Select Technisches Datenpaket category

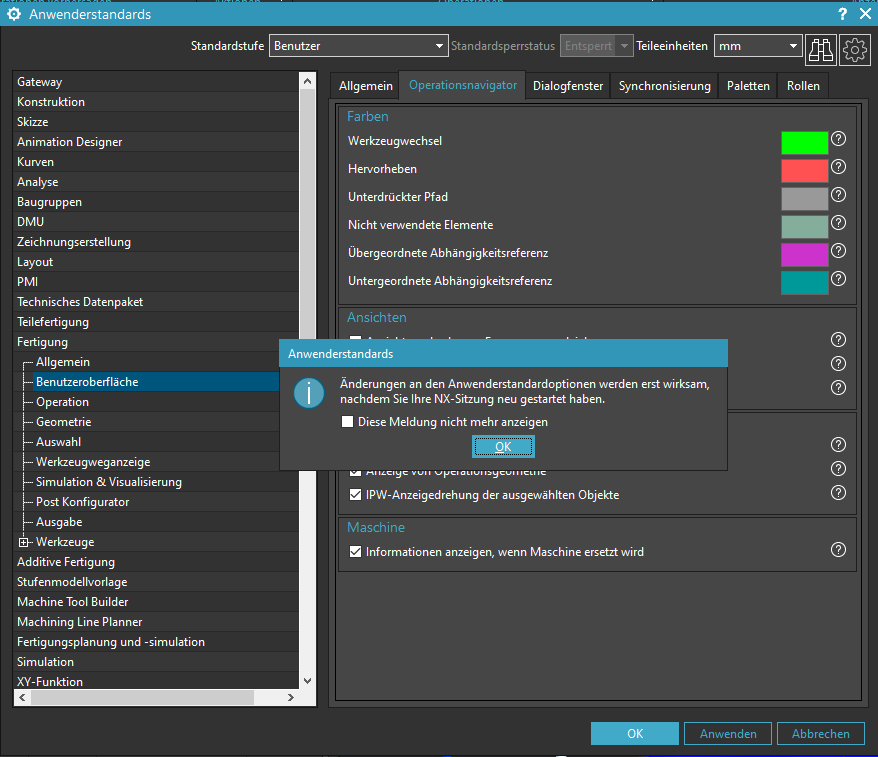click(156, 302)
